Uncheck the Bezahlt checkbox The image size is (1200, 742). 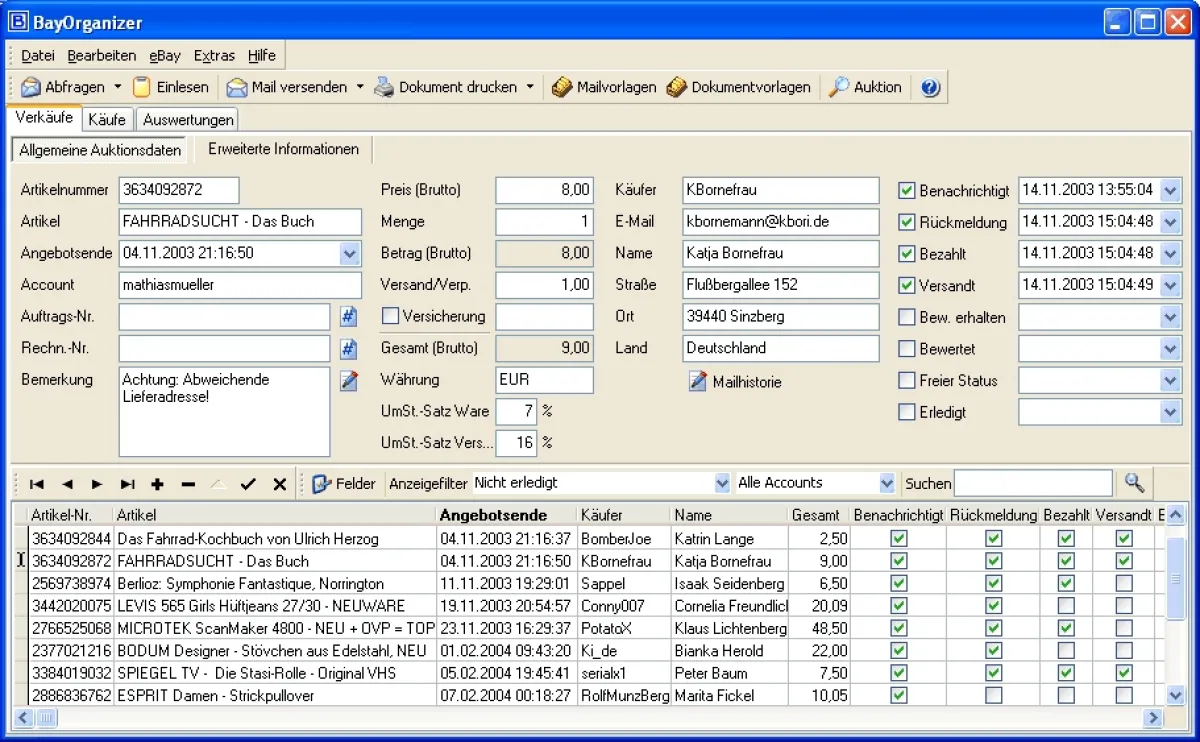click(907, 254)
